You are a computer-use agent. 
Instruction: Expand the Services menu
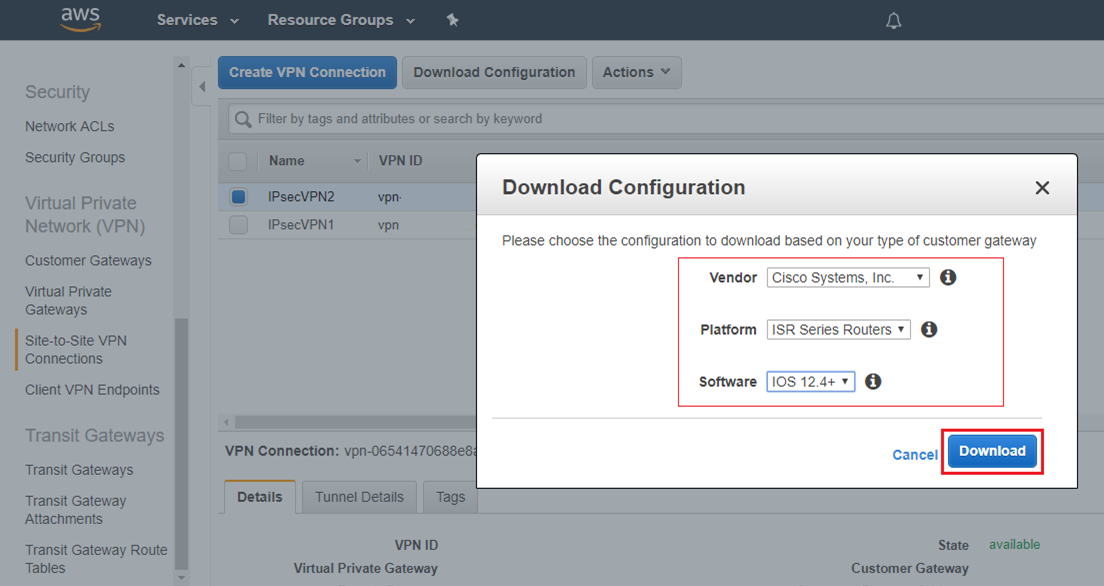(198, 20)
